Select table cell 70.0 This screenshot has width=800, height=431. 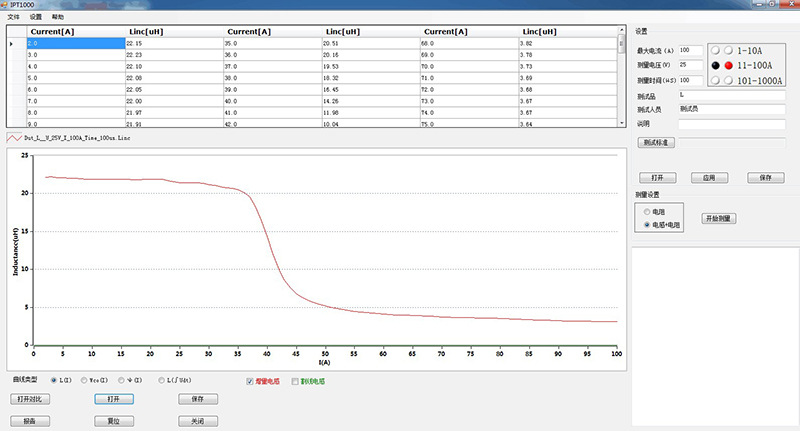(470, 67)
